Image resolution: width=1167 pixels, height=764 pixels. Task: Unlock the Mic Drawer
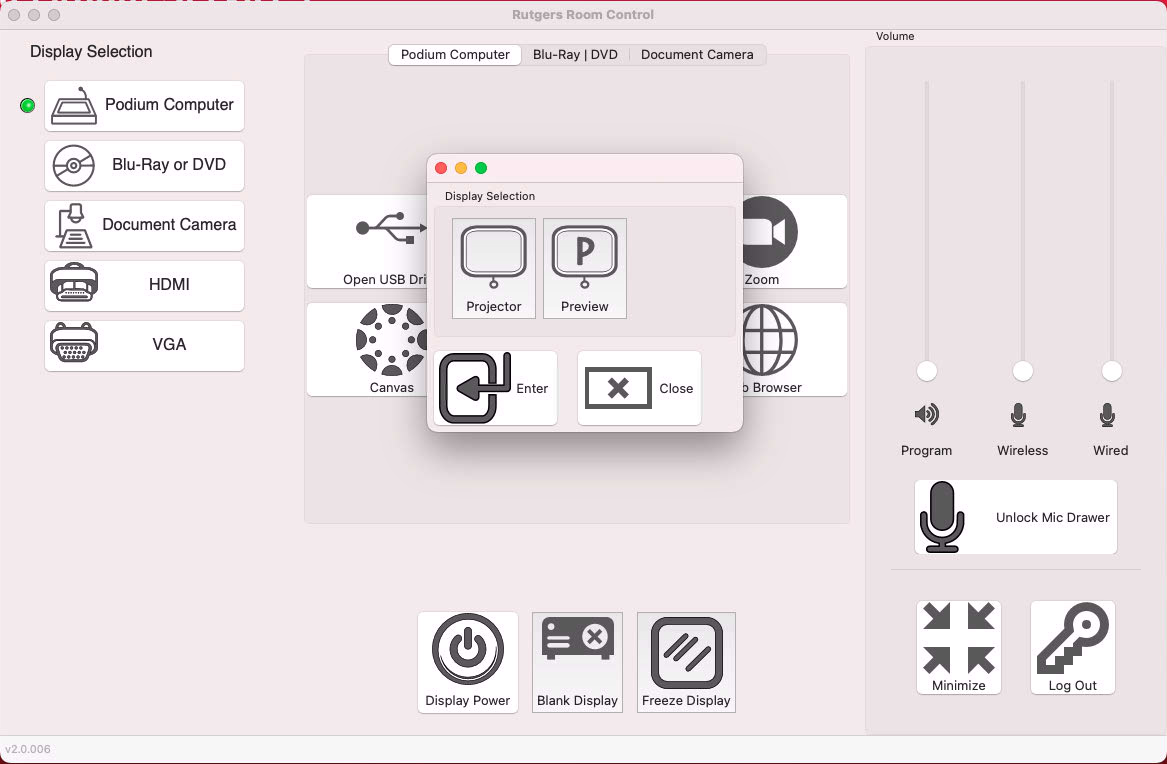1014,517
